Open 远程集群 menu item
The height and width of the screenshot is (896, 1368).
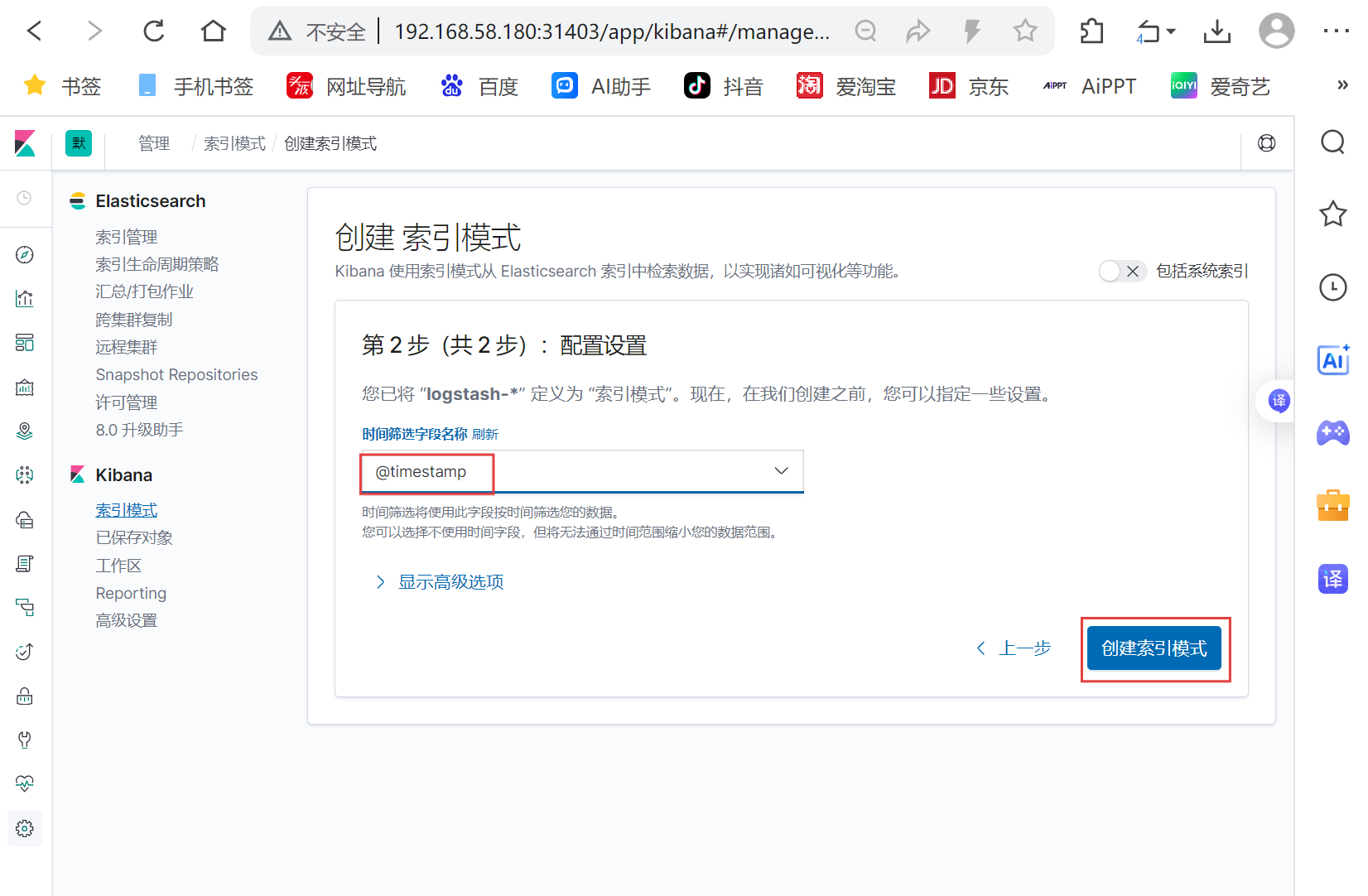tap(127, 347)
